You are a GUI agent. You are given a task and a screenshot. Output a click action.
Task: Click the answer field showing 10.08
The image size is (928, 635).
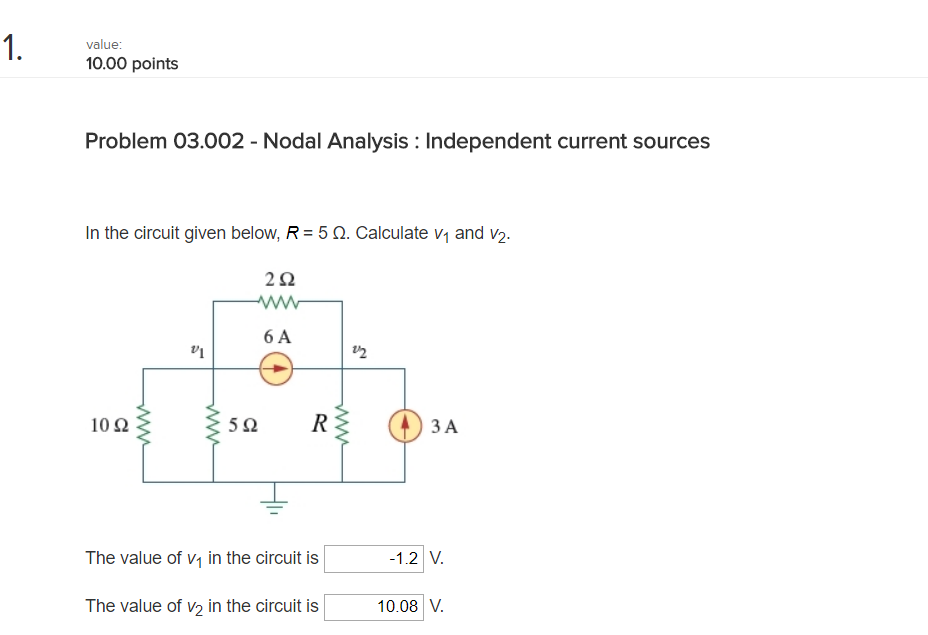pyautogui.click(x=374, y=605)
